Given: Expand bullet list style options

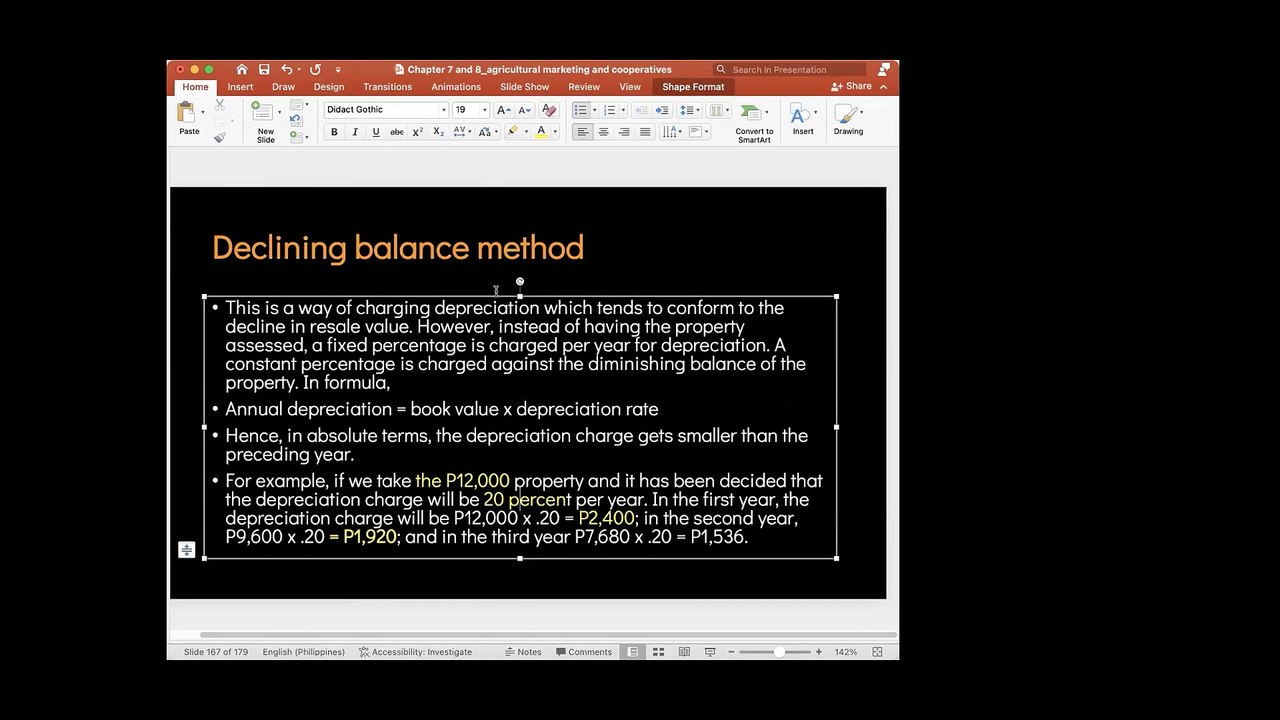Looking at the screenshot, I should pyautogui.click(x=594, y=110).
